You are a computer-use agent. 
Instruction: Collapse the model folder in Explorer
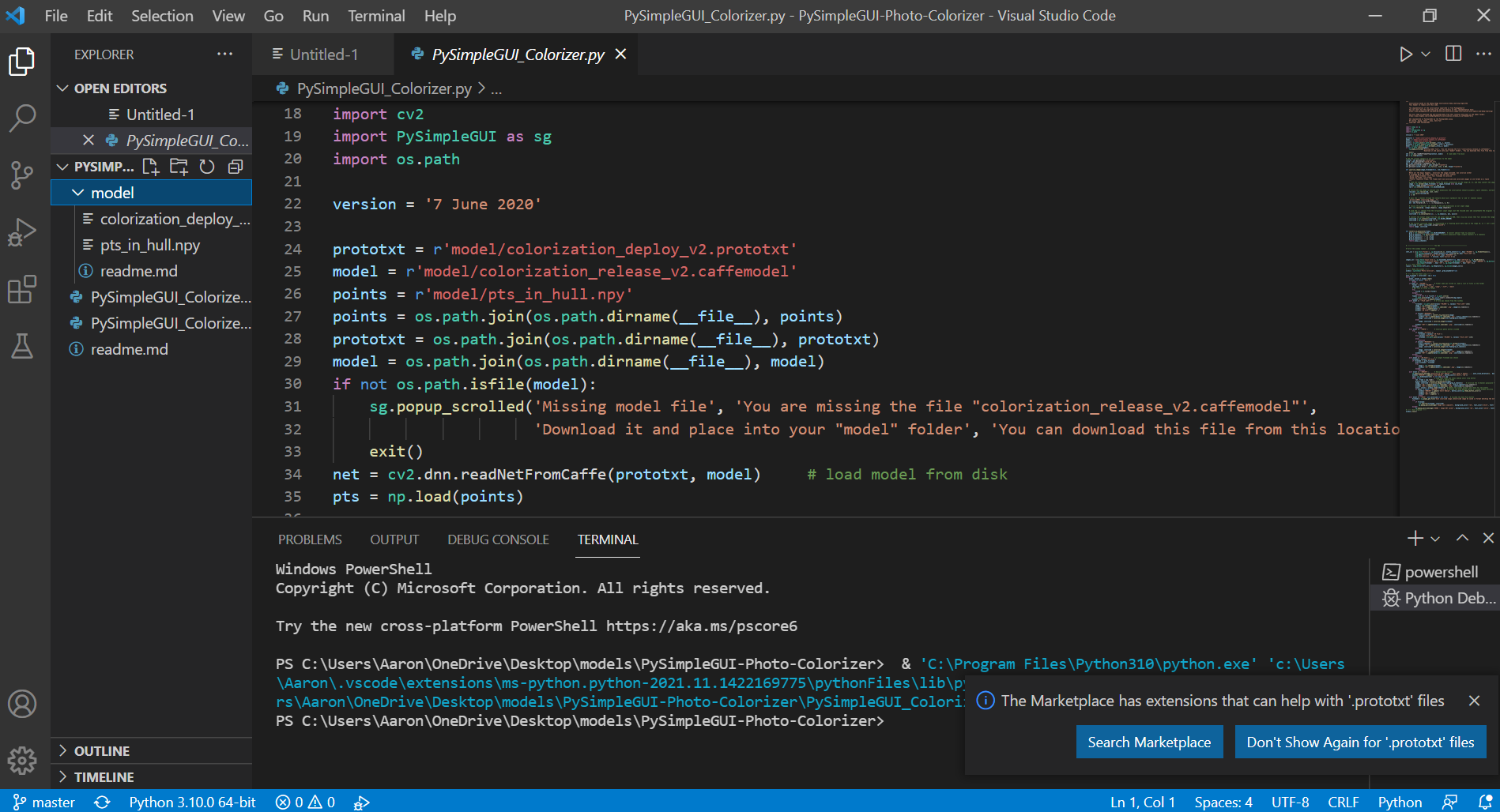tap(77, 192)
